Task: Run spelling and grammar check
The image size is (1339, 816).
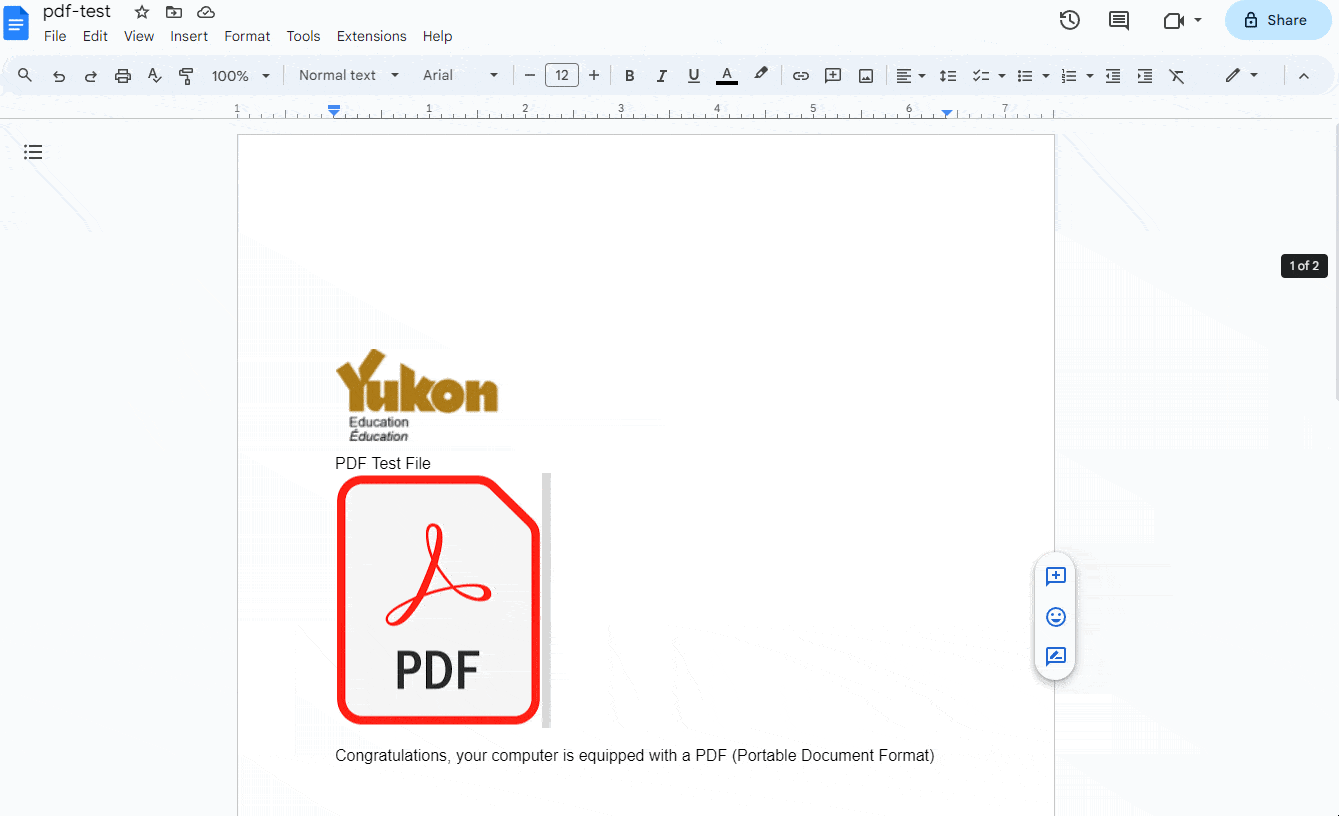Action: point(154,75)
